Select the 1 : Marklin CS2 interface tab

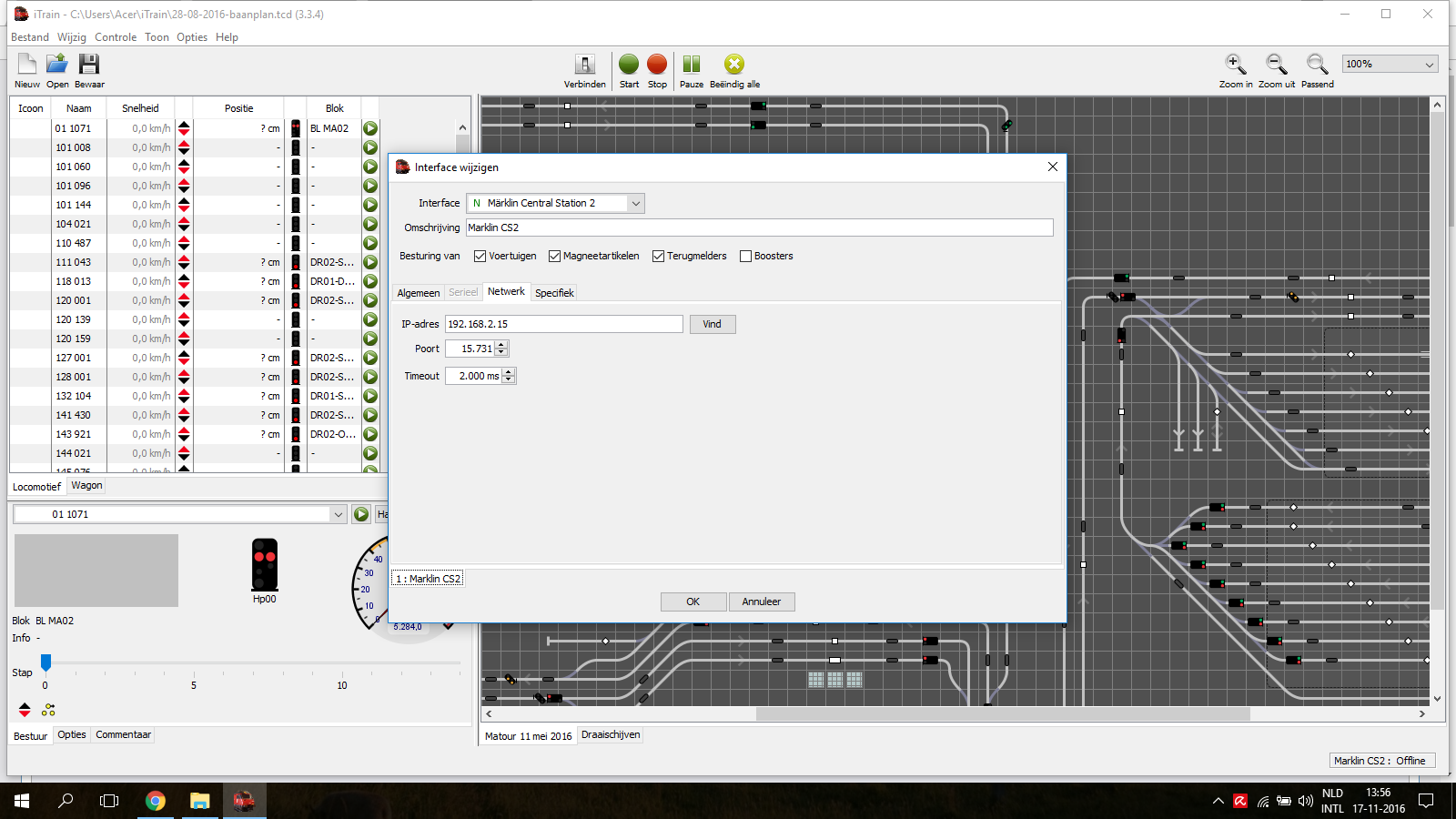pyautogui.click(x=428, y=579)
